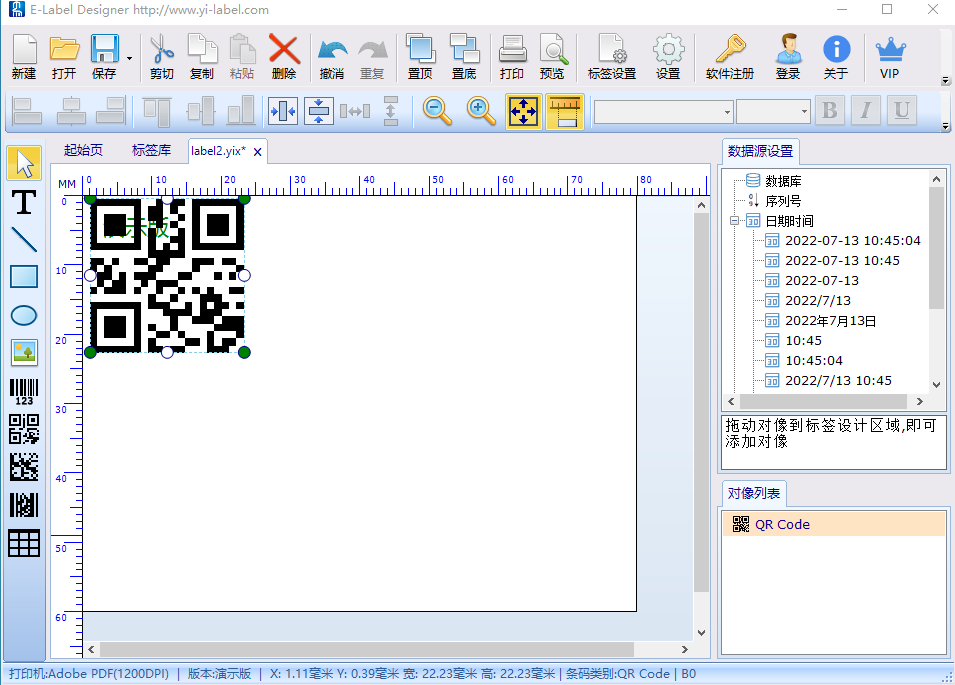
Task: Select the QR code tool
Action: [x=24, y=429]
